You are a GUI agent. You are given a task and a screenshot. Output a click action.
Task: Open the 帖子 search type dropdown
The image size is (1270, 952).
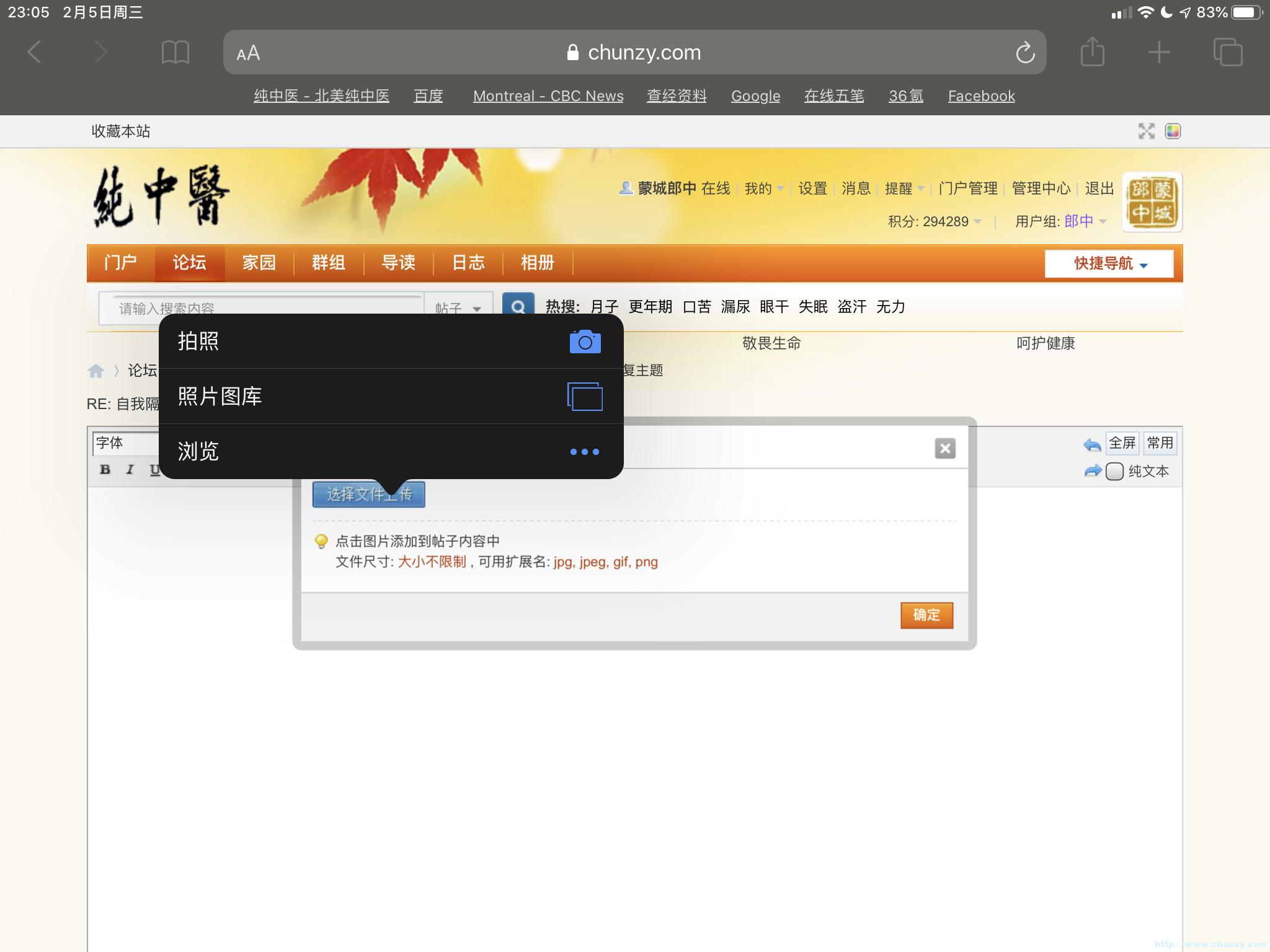(458, 308)
